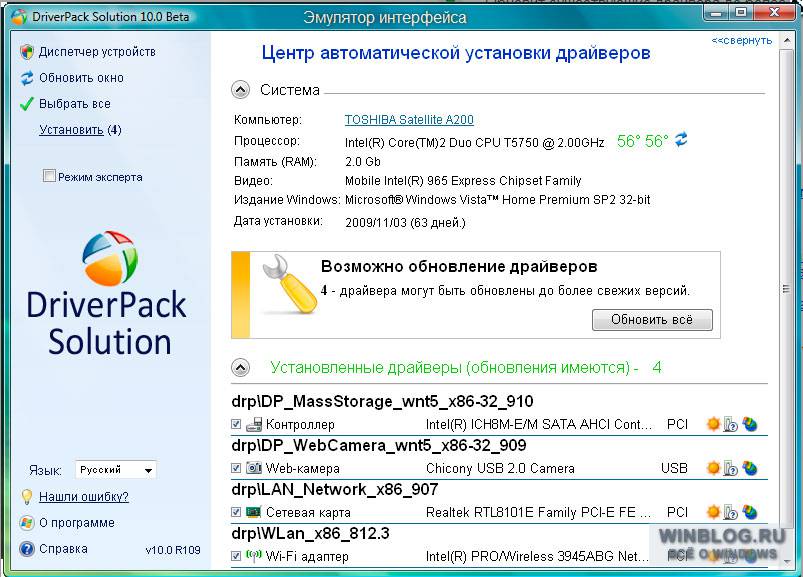Uncheck the Сетевая карта driver checkbox

[236, 512]
